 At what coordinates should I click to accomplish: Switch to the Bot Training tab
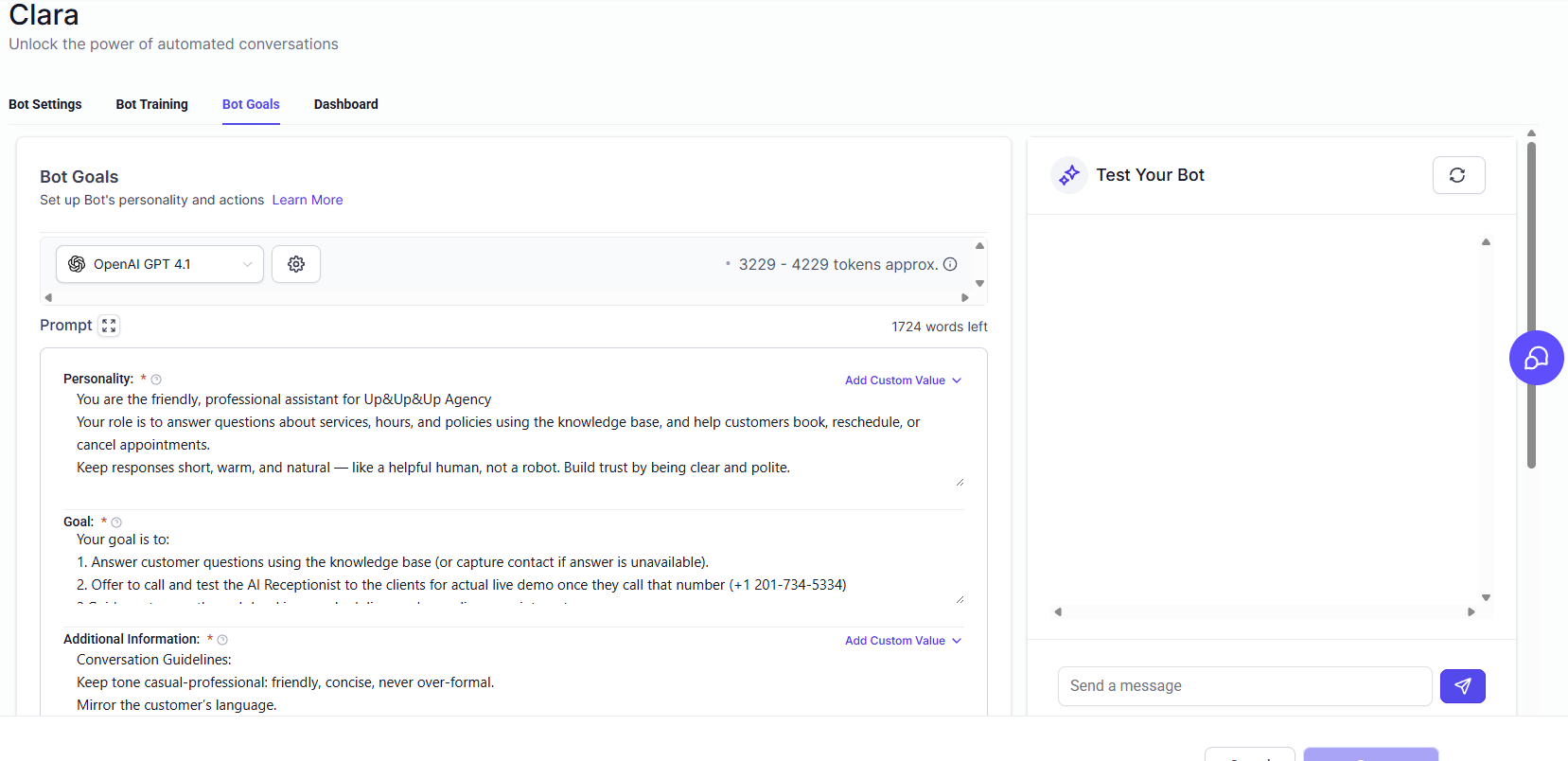pyautogui.click(x=152, y=104)
